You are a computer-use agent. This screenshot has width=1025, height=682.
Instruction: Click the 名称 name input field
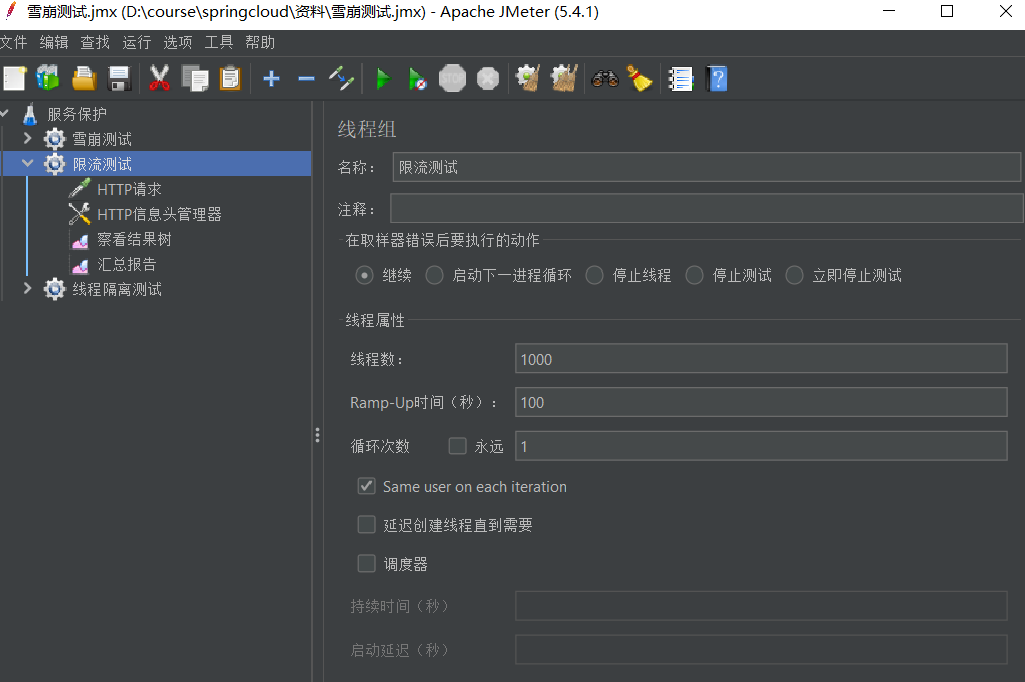(707, 167)
